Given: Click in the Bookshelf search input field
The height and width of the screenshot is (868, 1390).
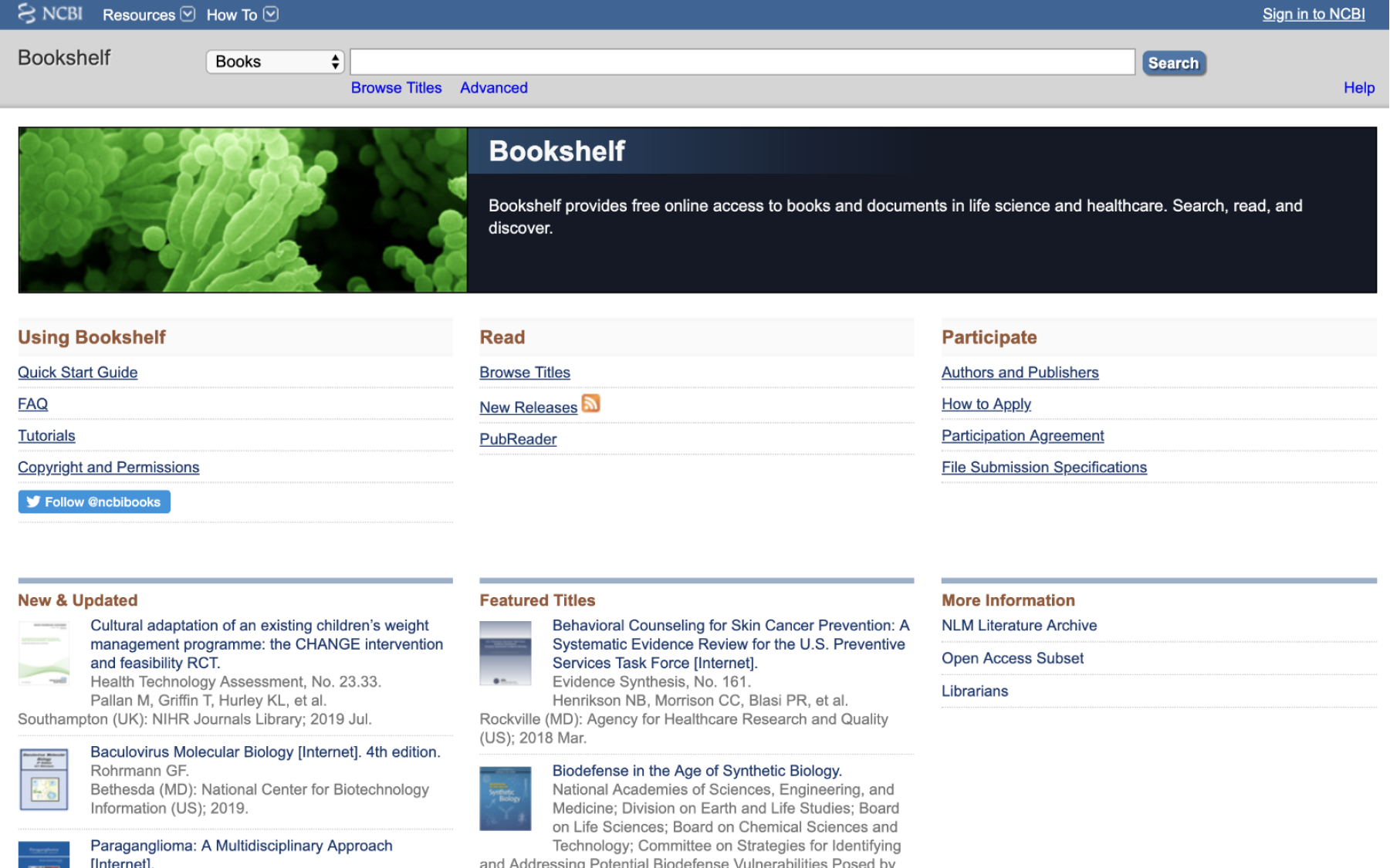Looking at the screenshot, I should (x=742, y=62).
